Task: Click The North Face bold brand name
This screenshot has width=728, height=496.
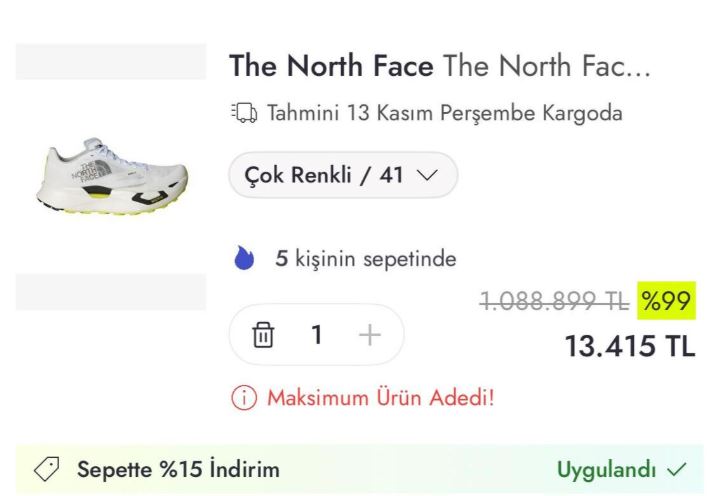Action: 331,67
